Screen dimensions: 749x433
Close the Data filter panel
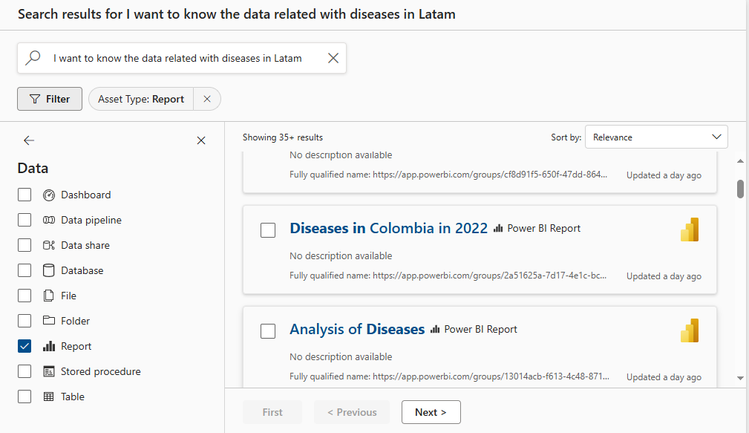pos(201,141)
